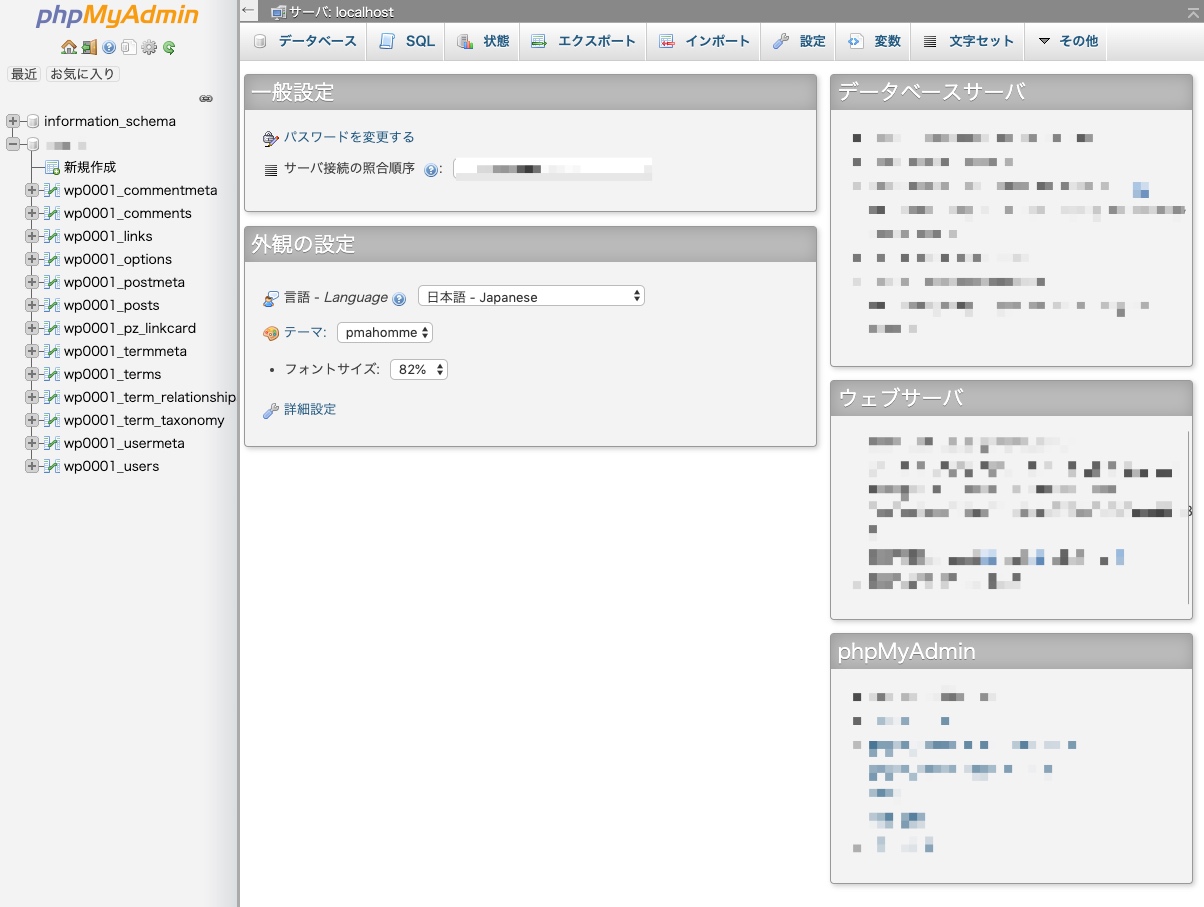Open the wp0001_pz_linkcard table name
Image resolution: width=1204 pixels, height=907 pixels.
point(130,328)
